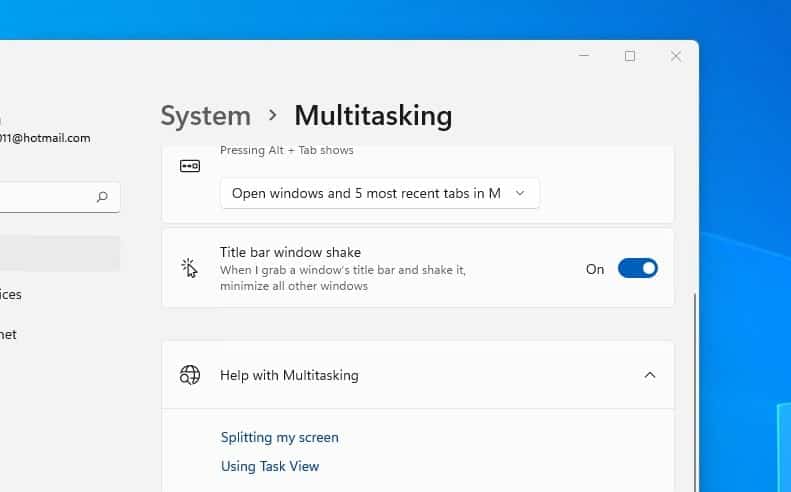Open the Splitting my screen help link
The height and width of the screenshot is (492, 791).
(279, 437)
